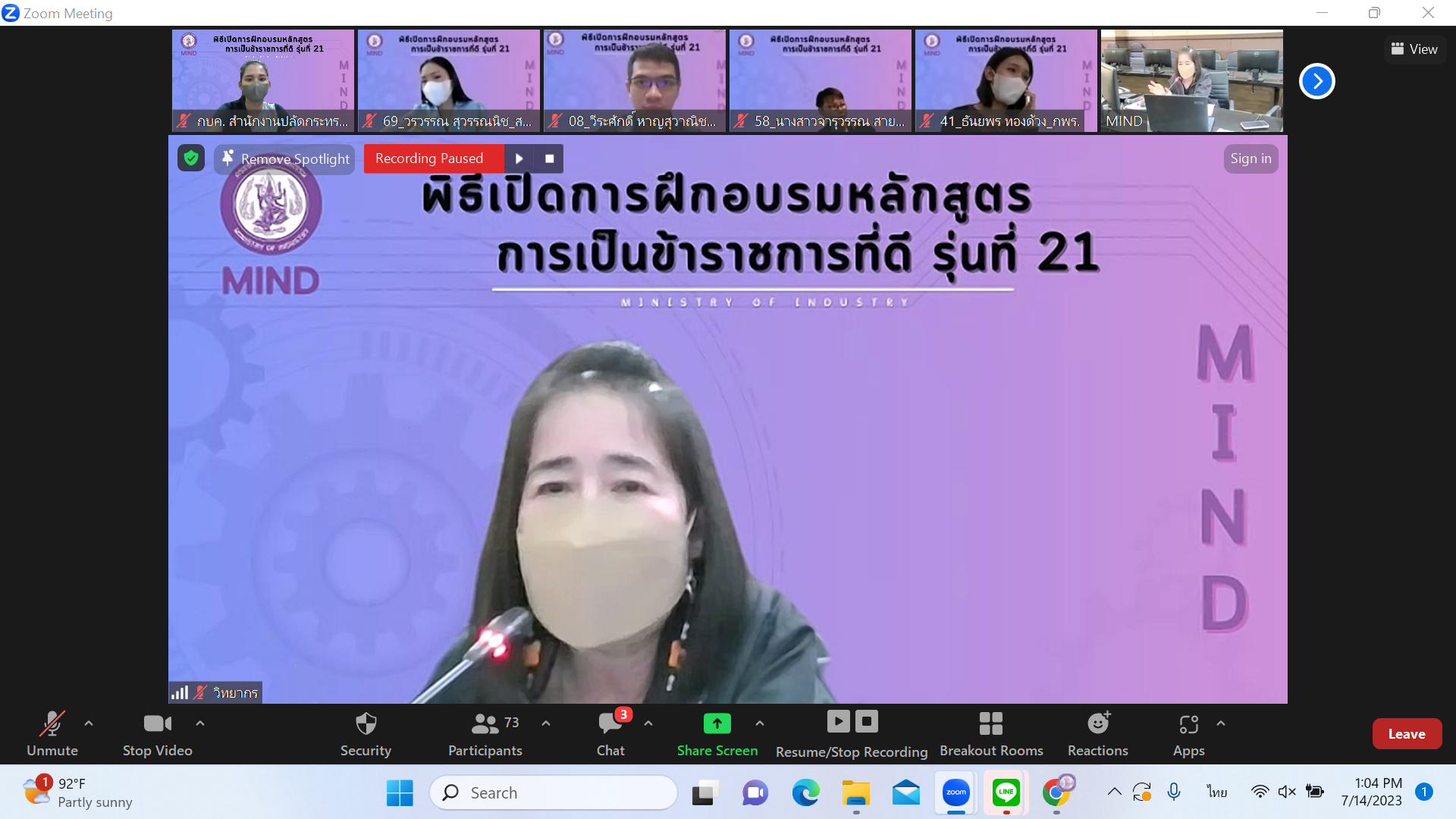
Task: Switch the ไทย input language indicator
Action: point(1217,792)
